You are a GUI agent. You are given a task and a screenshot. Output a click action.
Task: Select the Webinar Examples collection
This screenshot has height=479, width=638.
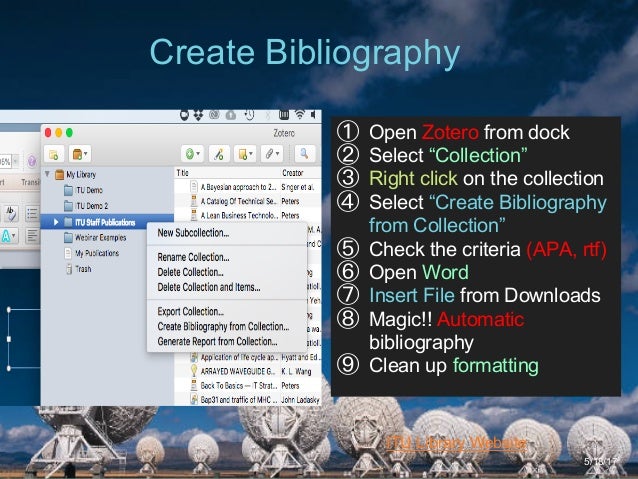[95, 238]
